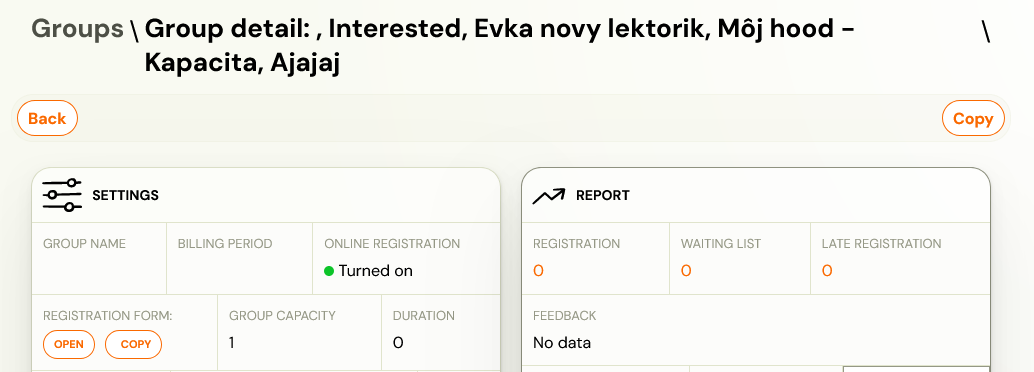Click the top-right Copy button
Viewport: 1034px width, 372px height.
pyautogui.click(x=973, y=119)
